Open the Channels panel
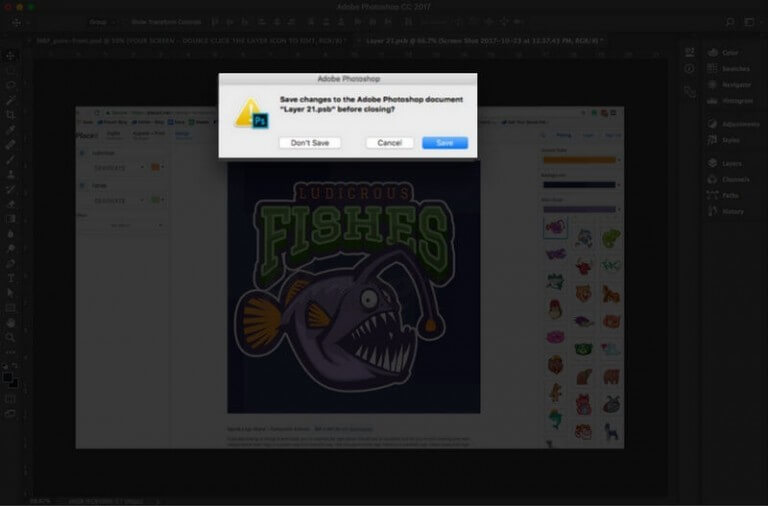The width and height of the screenshot is (768, 506). [x=729, y=180]
